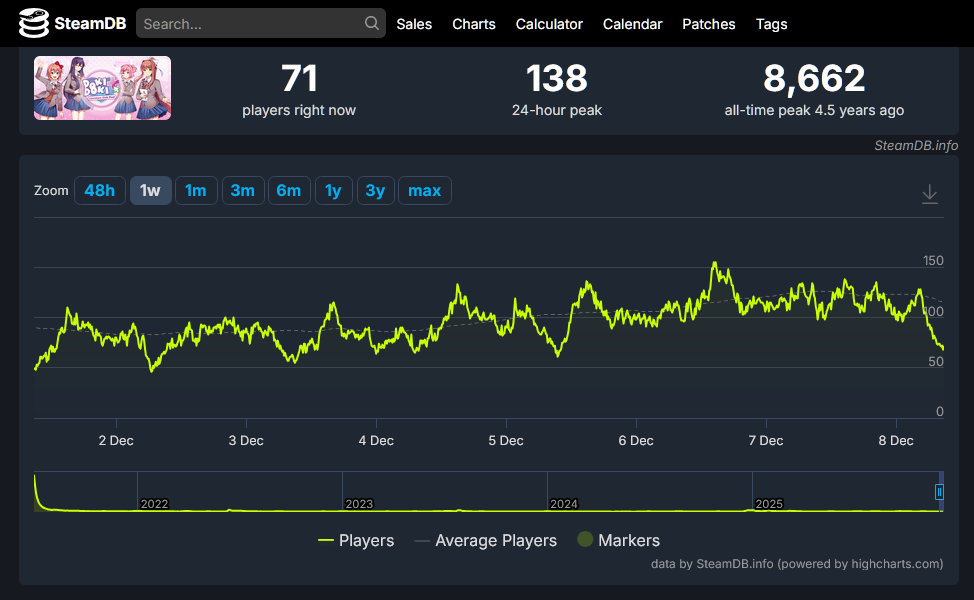Click the '4 Dec' axis label

(x=376, y=440)
